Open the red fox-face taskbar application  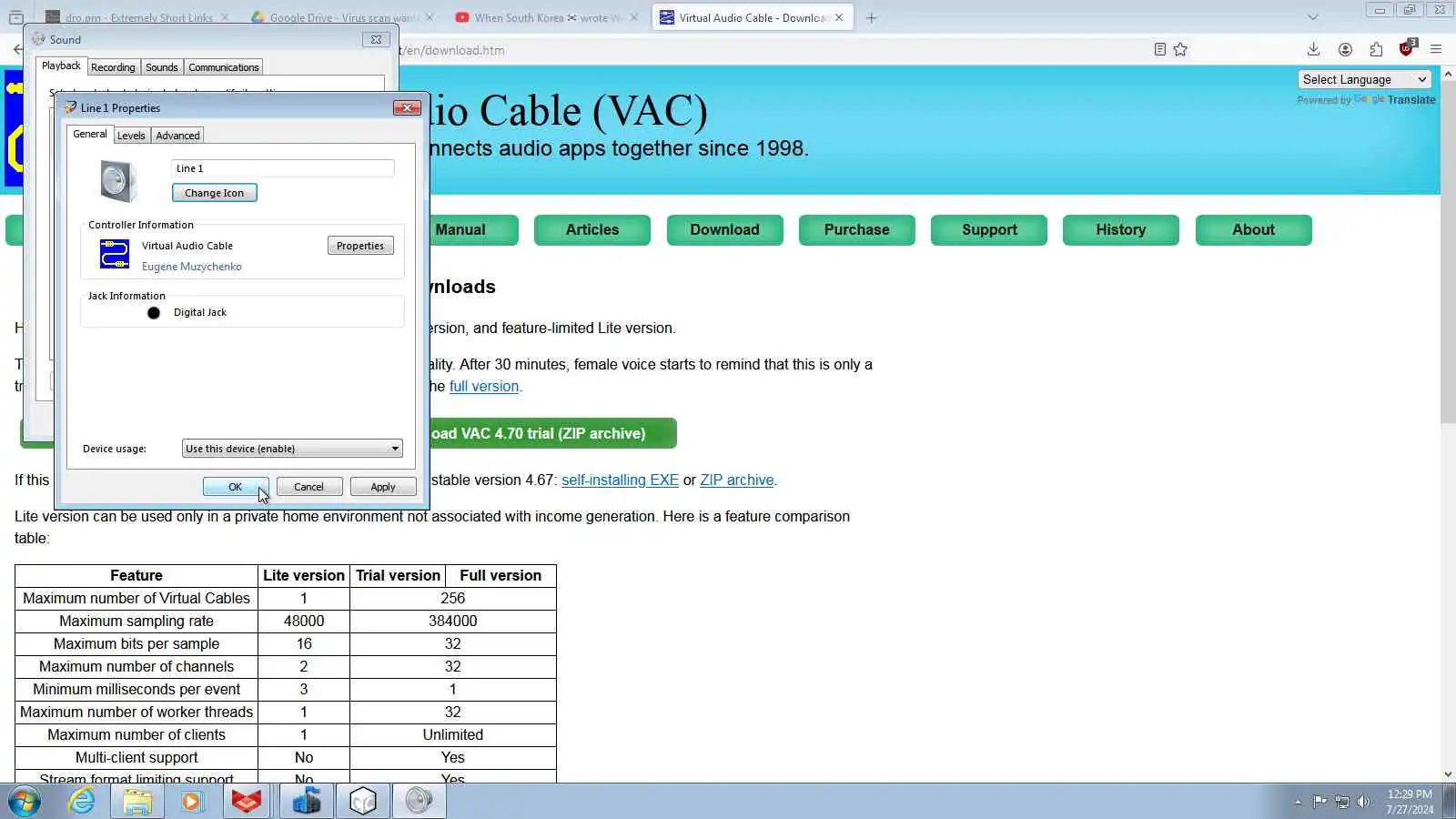[247, 802]
